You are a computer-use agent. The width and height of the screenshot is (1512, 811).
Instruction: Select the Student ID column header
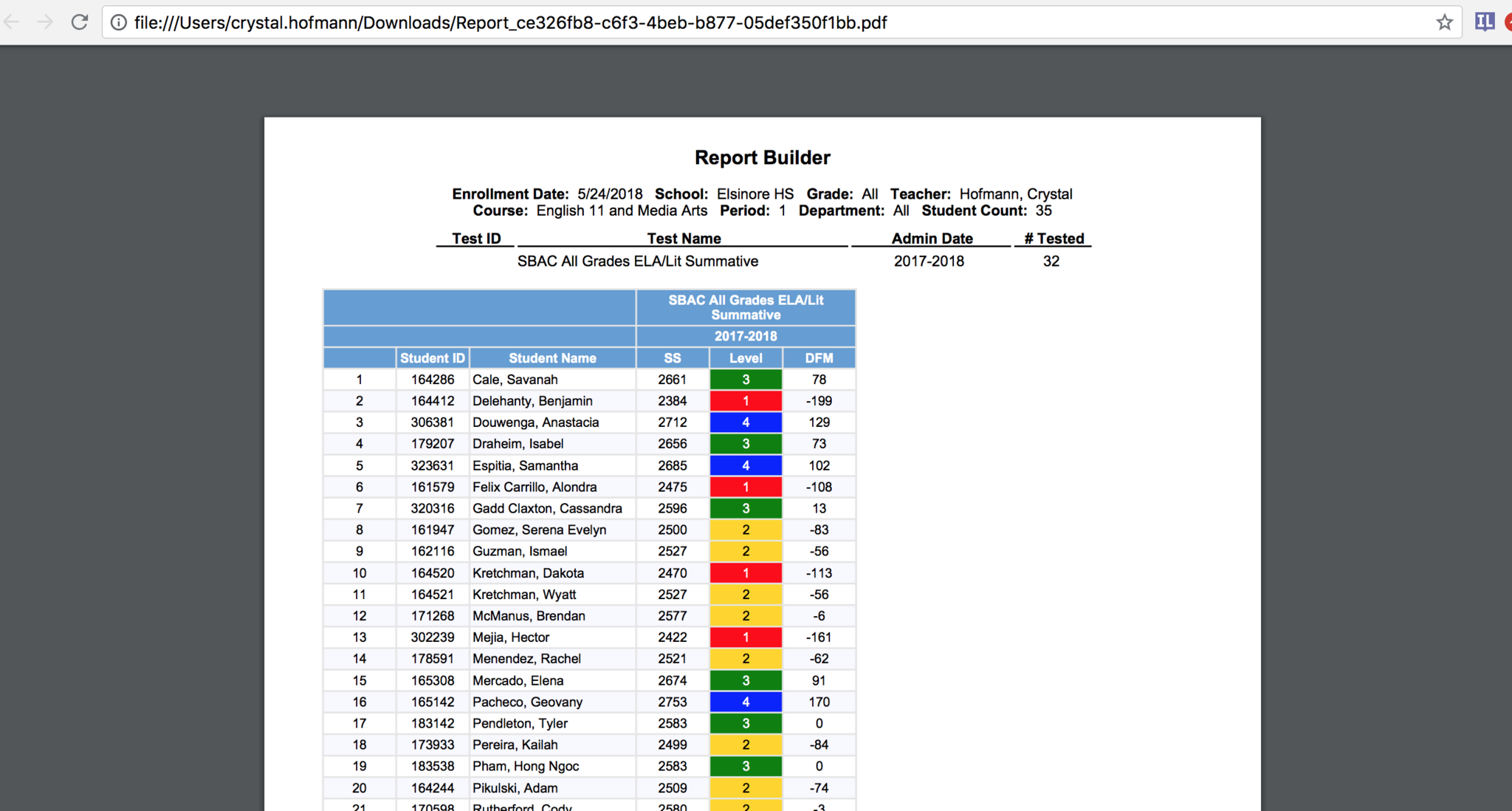coord(433,358)
